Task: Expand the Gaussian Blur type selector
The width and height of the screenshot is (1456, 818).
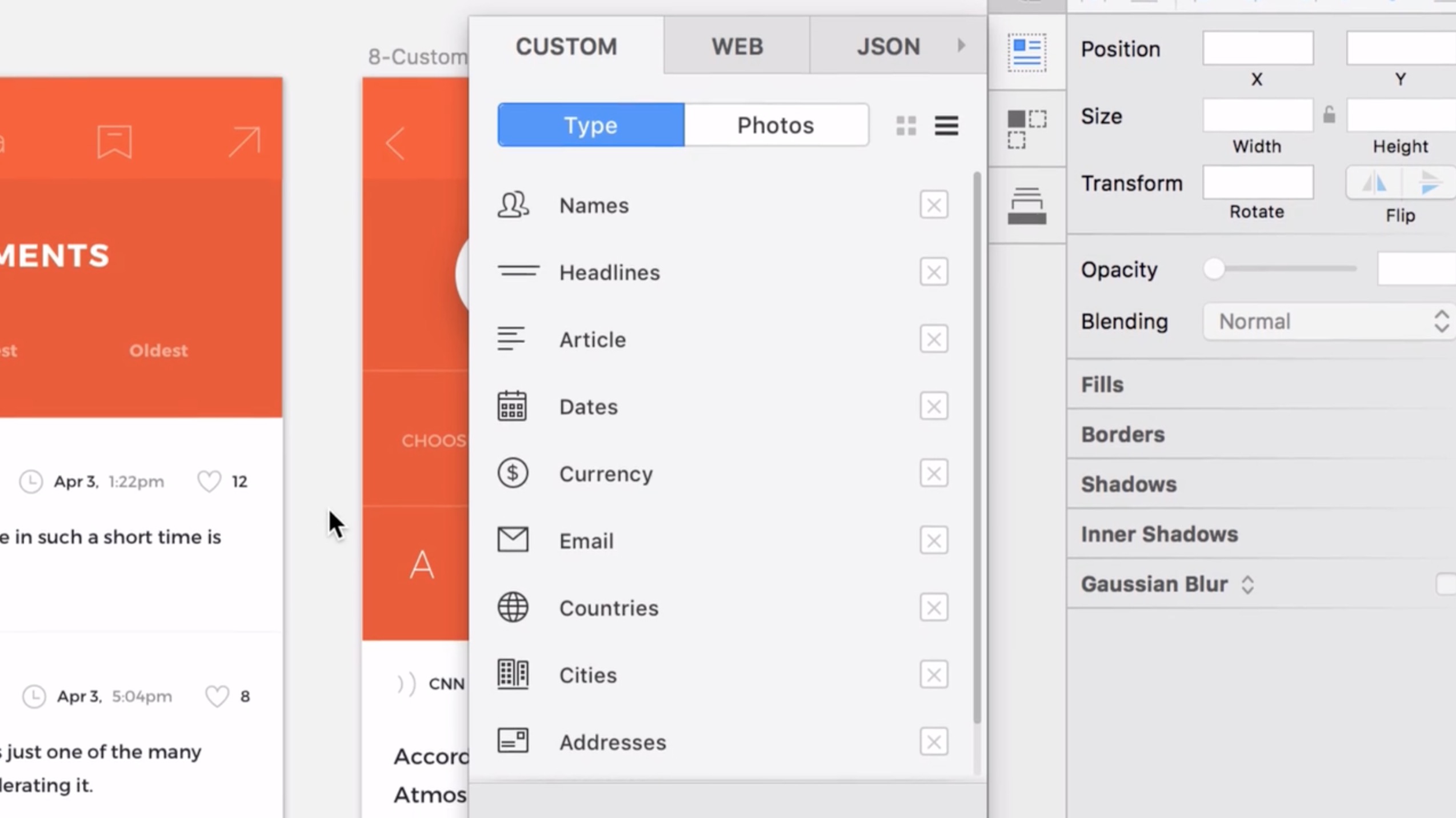Action: (x=1248, y=584)
